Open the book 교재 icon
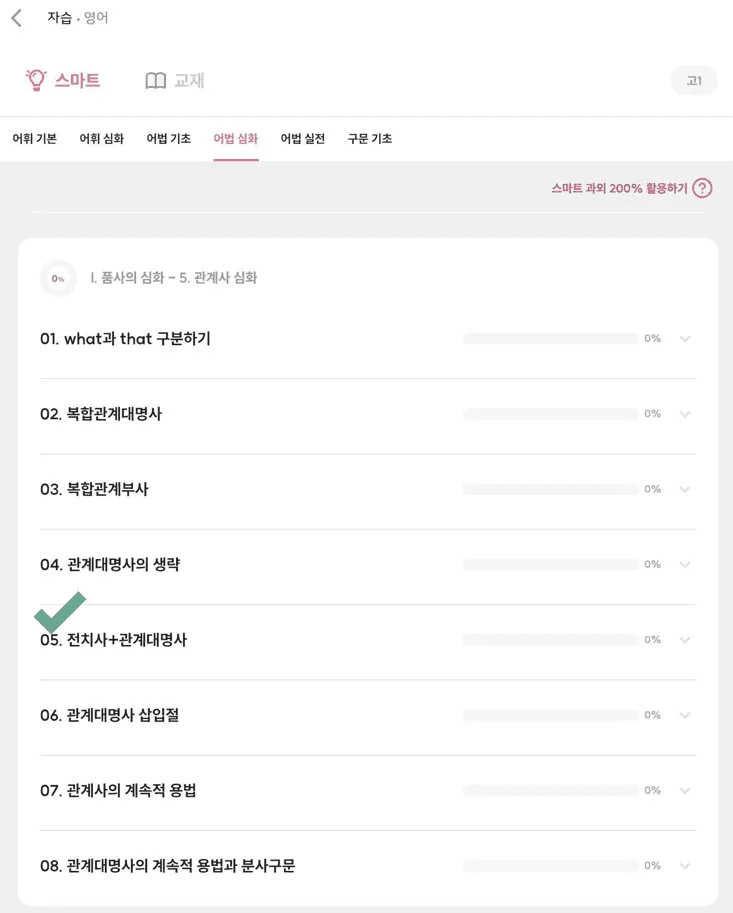733x913 pixels. point(155,81)
